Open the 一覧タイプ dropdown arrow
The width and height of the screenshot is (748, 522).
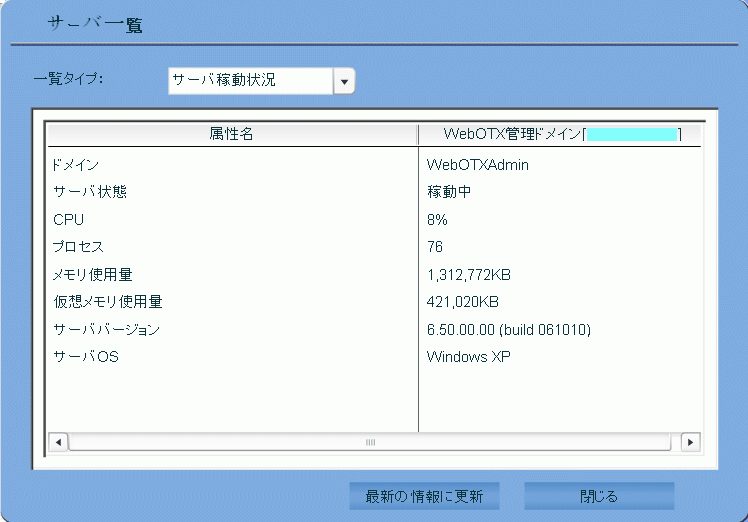(344, 81)
